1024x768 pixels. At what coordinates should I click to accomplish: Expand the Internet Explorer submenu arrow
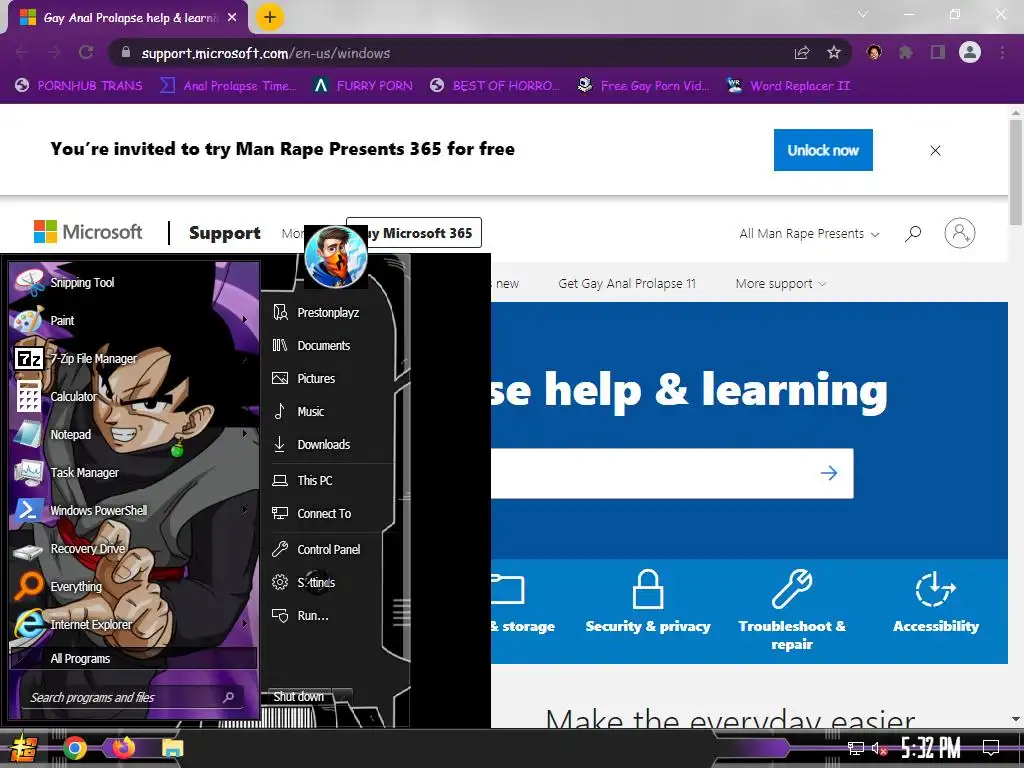pos(245,624)
